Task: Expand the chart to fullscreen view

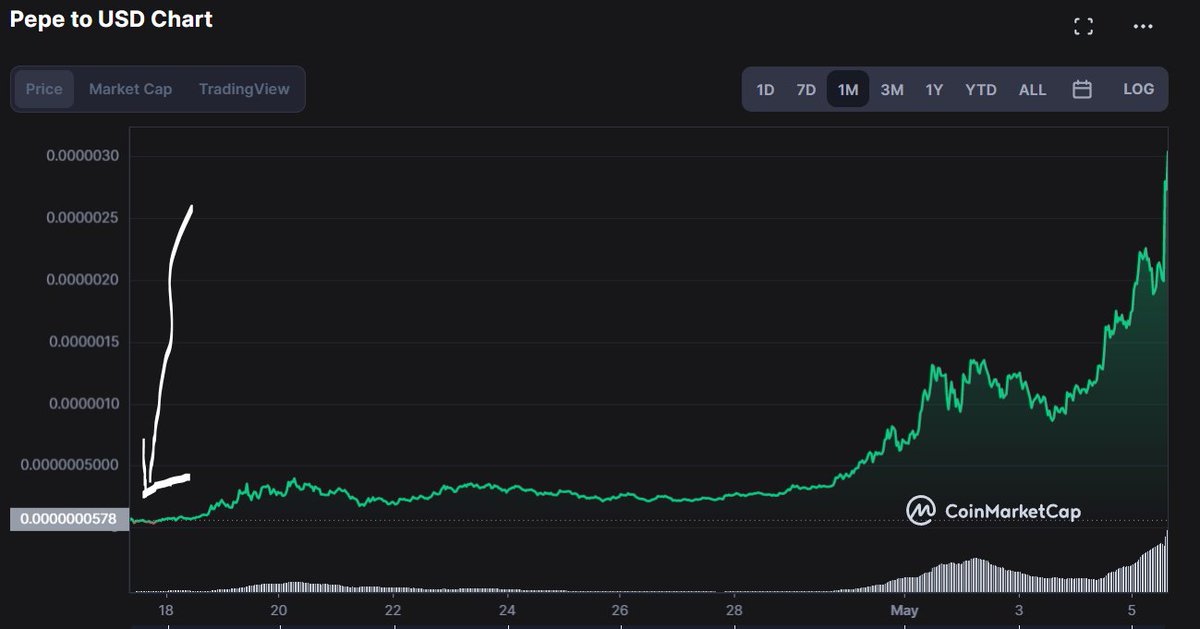Action: pyautogui.click(x=1083, y=26)
